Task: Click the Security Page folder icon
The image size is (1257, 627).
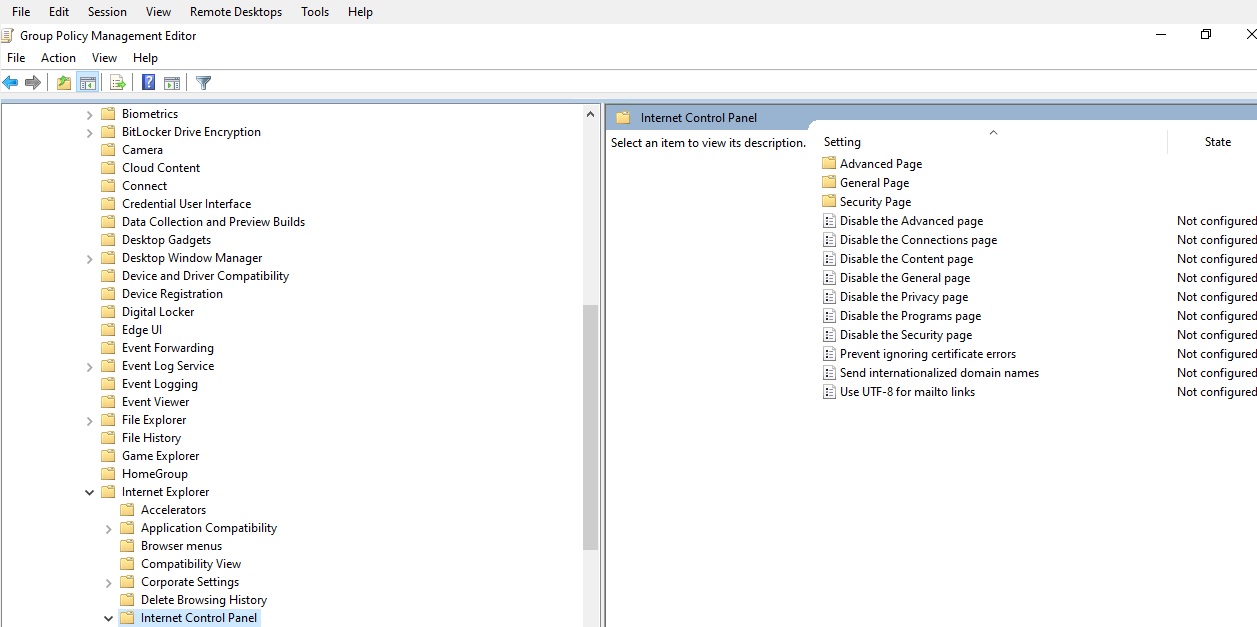Action: click(x=829, y=201)
